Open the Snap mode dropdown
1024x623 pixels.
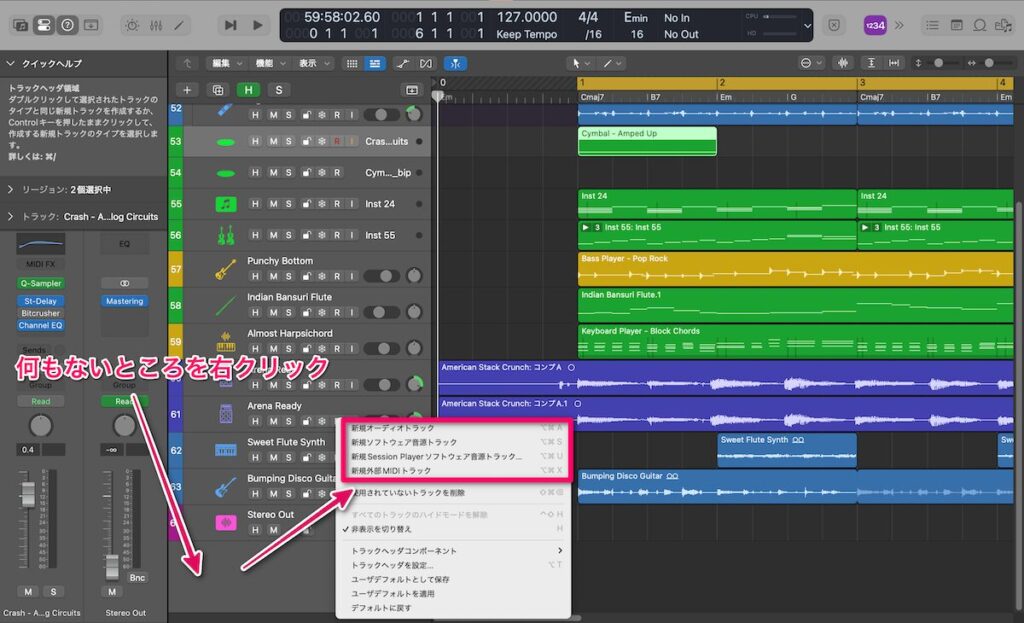(x=811, y=63)
